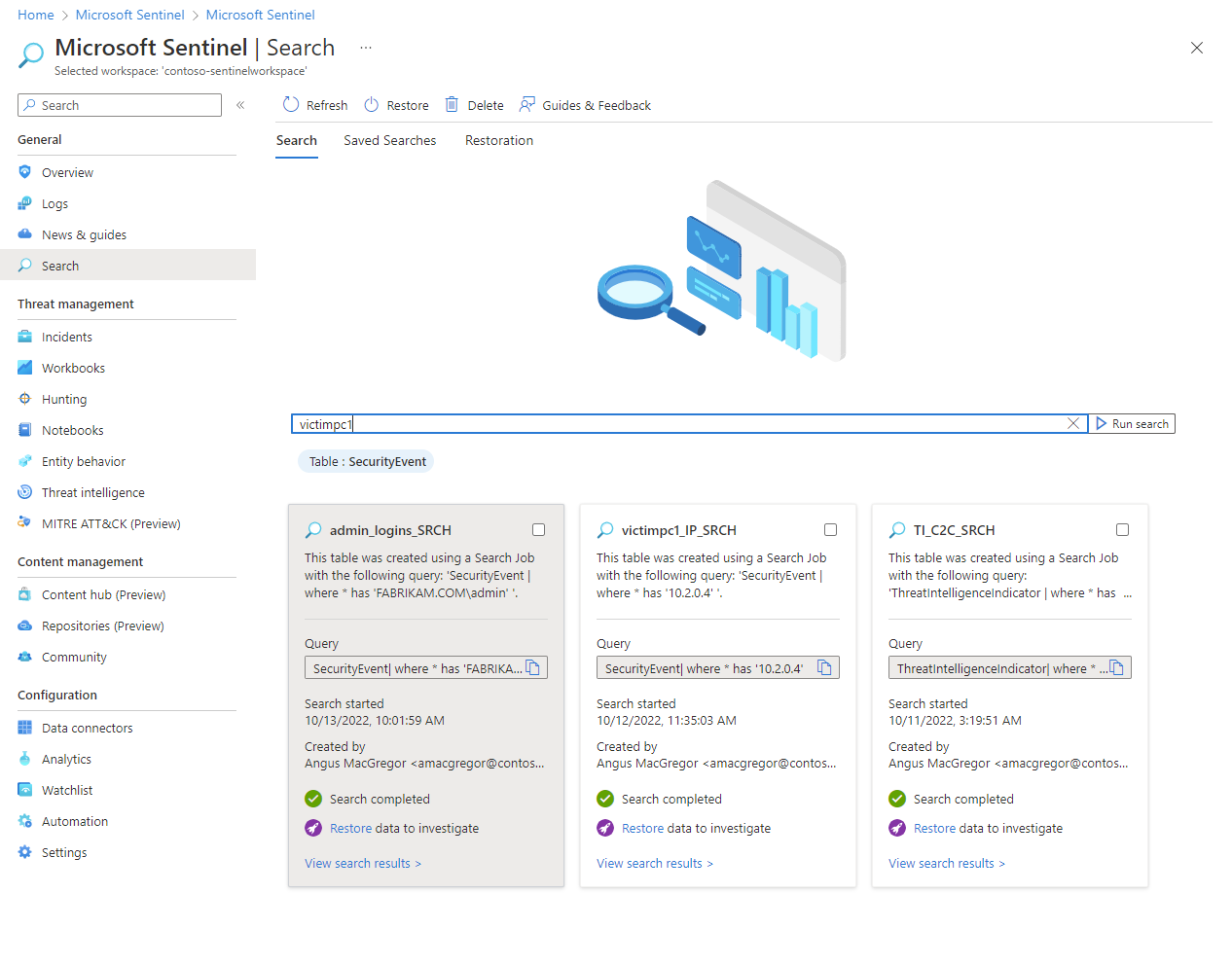Run search for victimpc1
This screenshot has width=1232, height=965.
pyautogui.click(x=1132, y=423)
